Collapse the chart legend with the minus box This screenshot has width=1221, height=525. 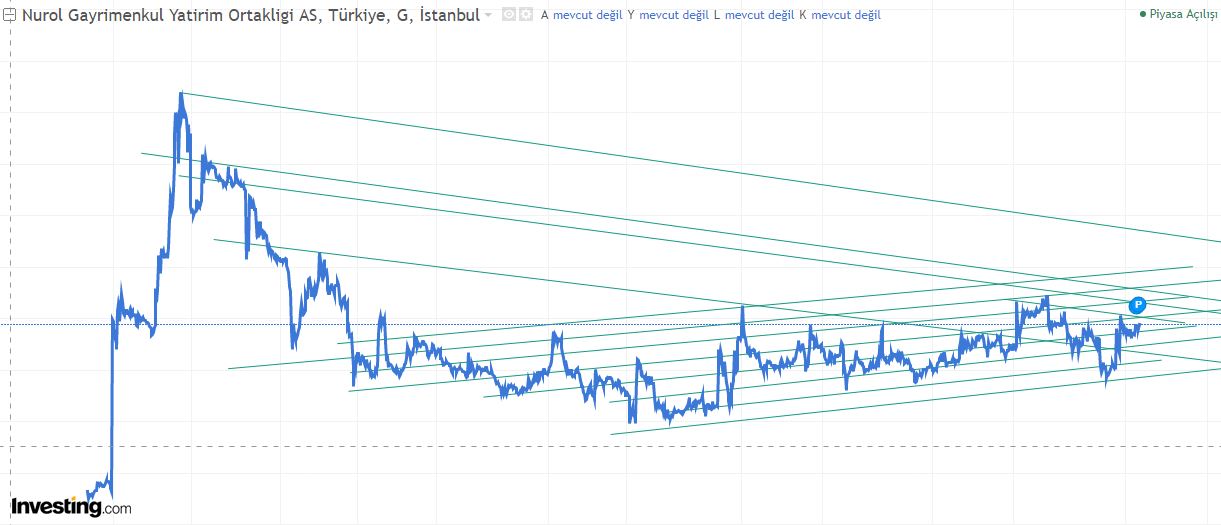(x=9, y=16)
